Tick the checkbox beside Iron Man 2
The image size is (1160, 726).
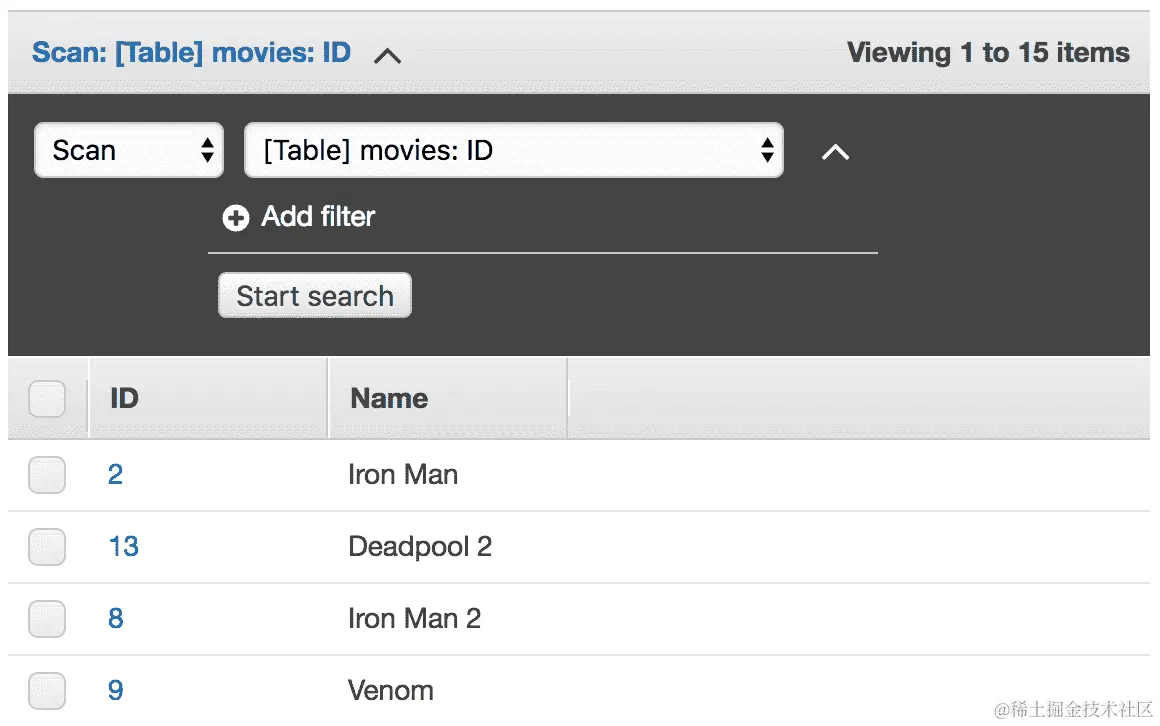tap(47, 619)
